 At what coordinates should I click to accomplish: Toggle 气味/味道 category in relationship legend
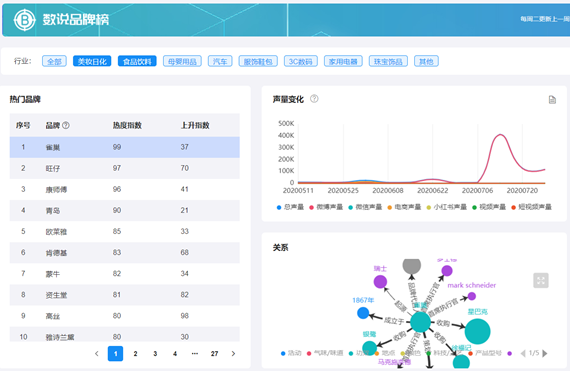(x=325, y=353)
